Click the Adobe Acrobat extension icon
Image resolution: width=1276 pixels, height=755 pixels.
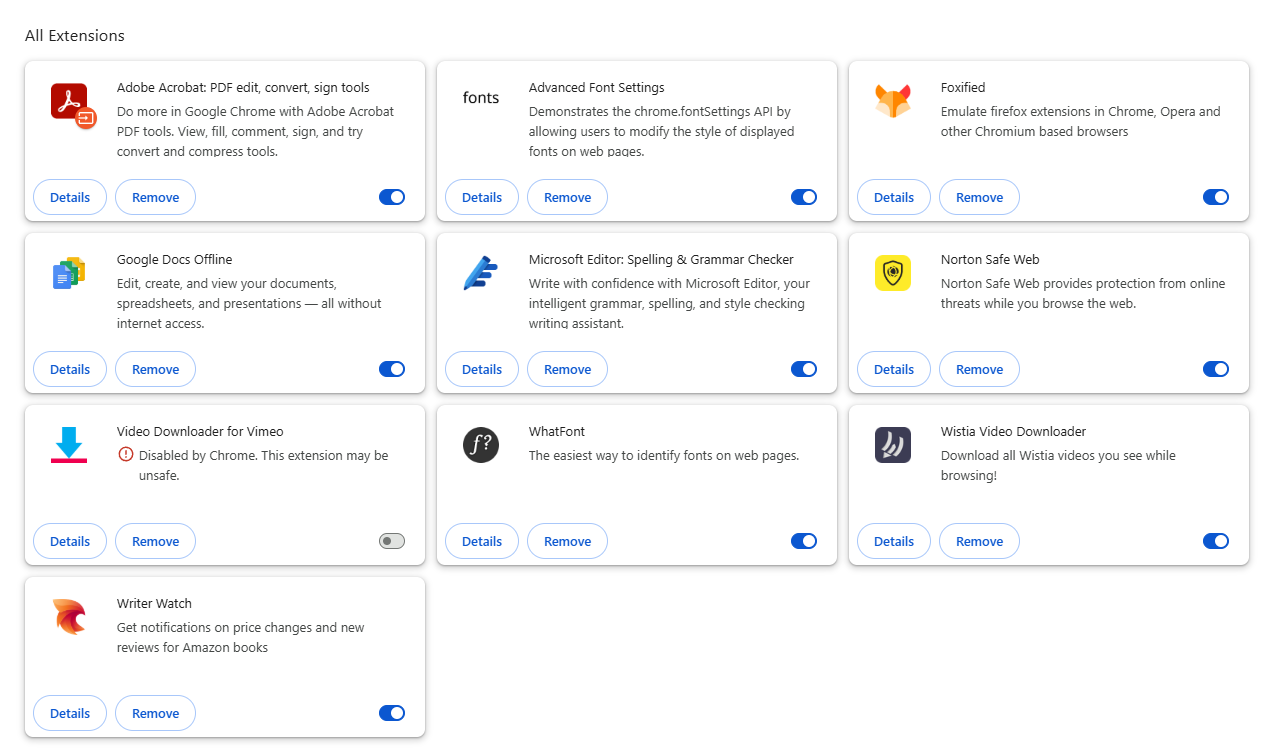pos(72,104)
